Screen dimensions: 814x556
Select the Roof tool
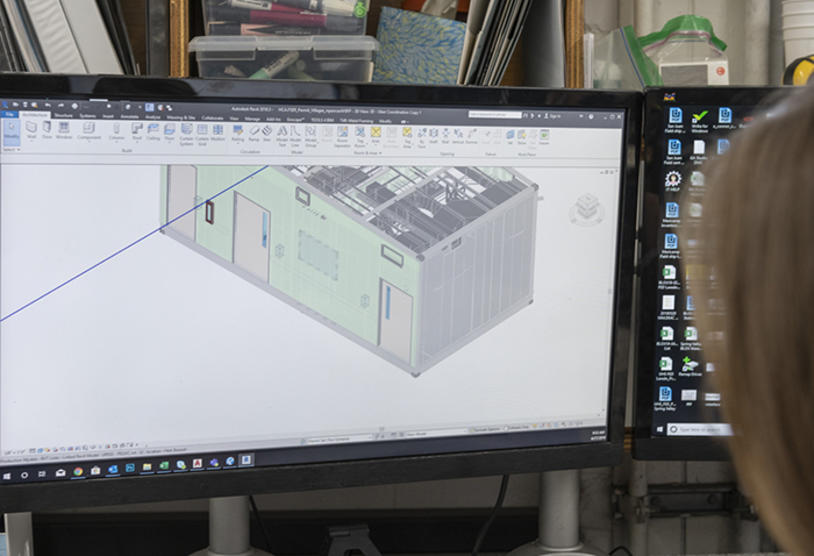click(137, 132)
